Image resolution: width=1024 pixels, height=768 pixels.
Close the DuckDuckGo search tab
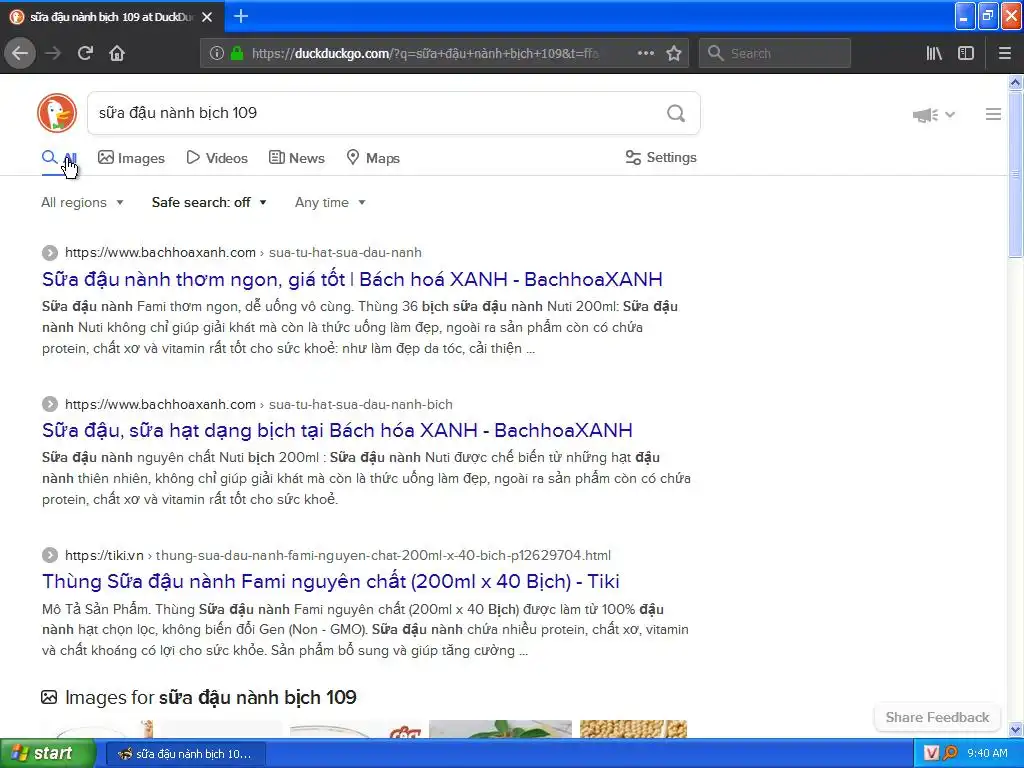tap(207, 17)
